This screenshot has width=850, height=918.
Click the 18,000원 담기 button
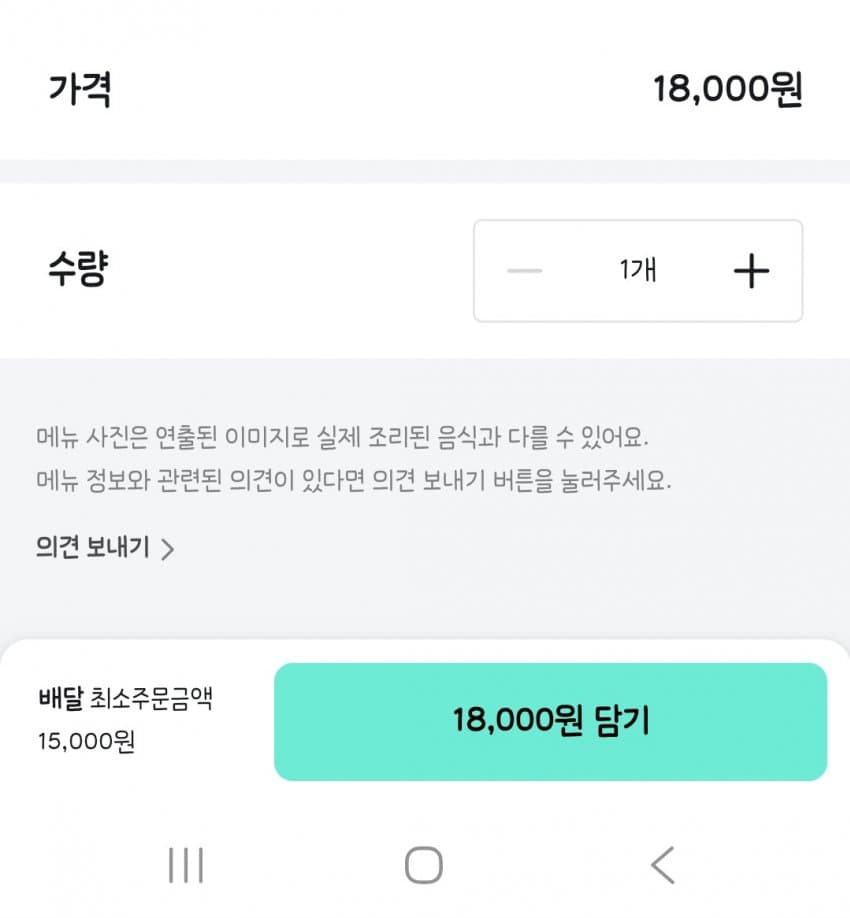click(x=550, y=721)
